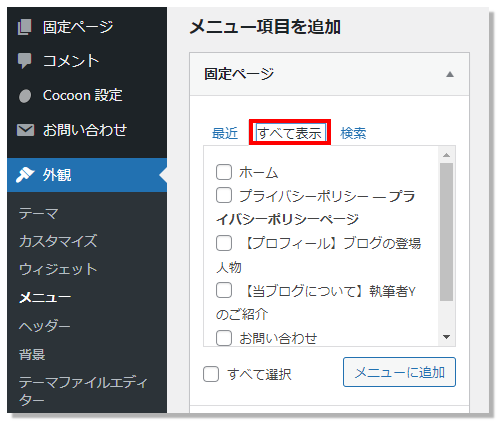Check the ホーム page checkbox
This screenshot has width=497, height=421.
(224, 172)
